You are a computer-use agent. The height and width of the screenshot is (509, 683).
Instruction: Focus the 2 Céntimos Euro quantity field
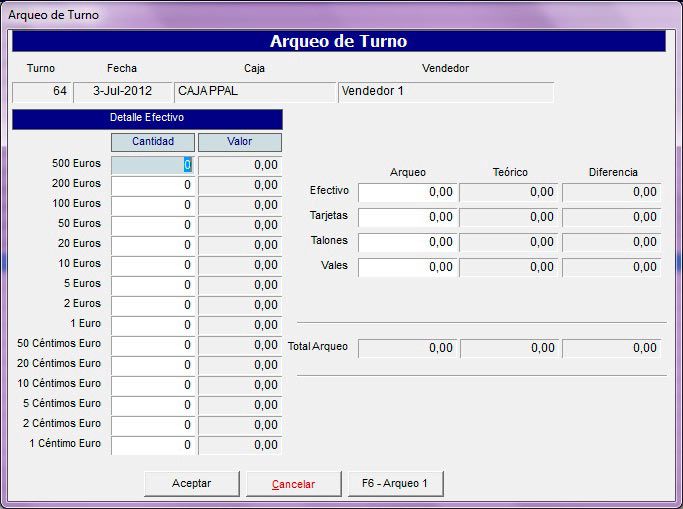point(153,425)
